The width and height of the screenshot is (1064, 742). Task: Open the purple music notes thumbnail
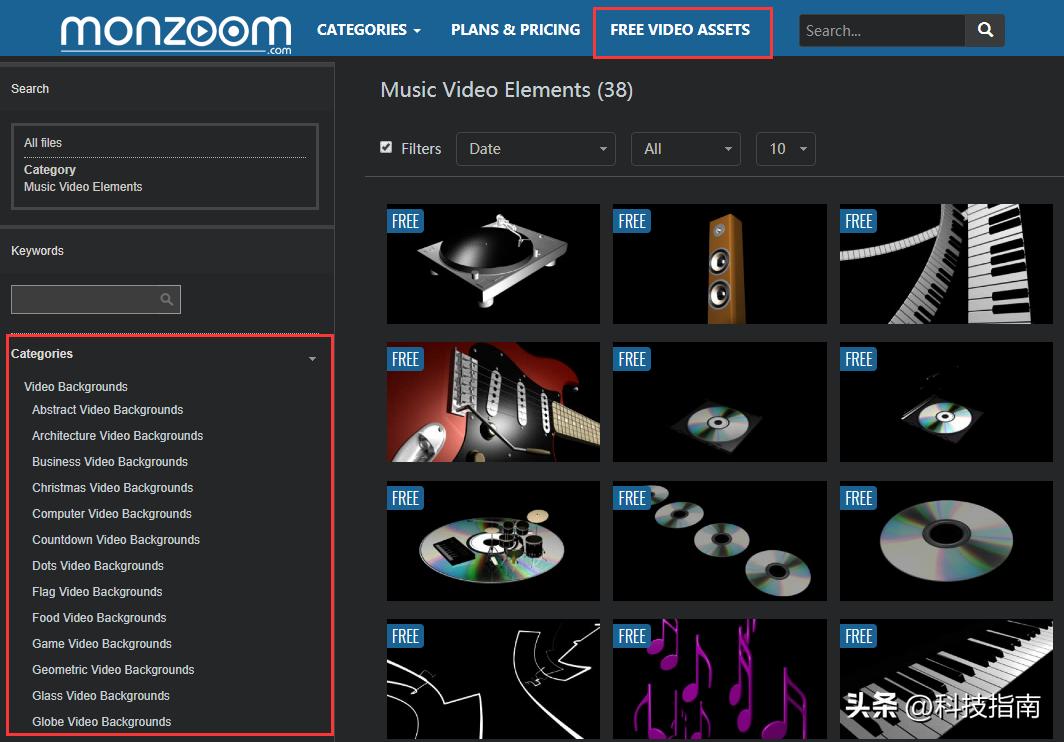tap(719, 678)
